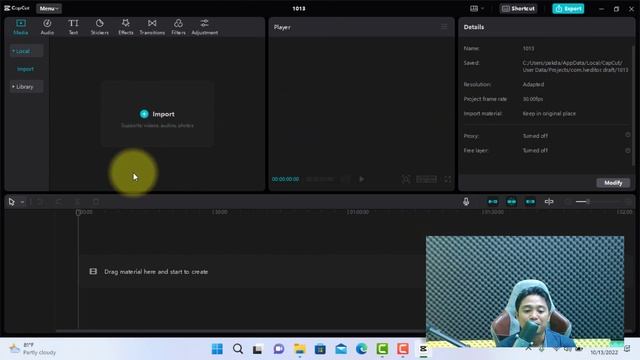Switch to the Effects tab

(126, 27)
